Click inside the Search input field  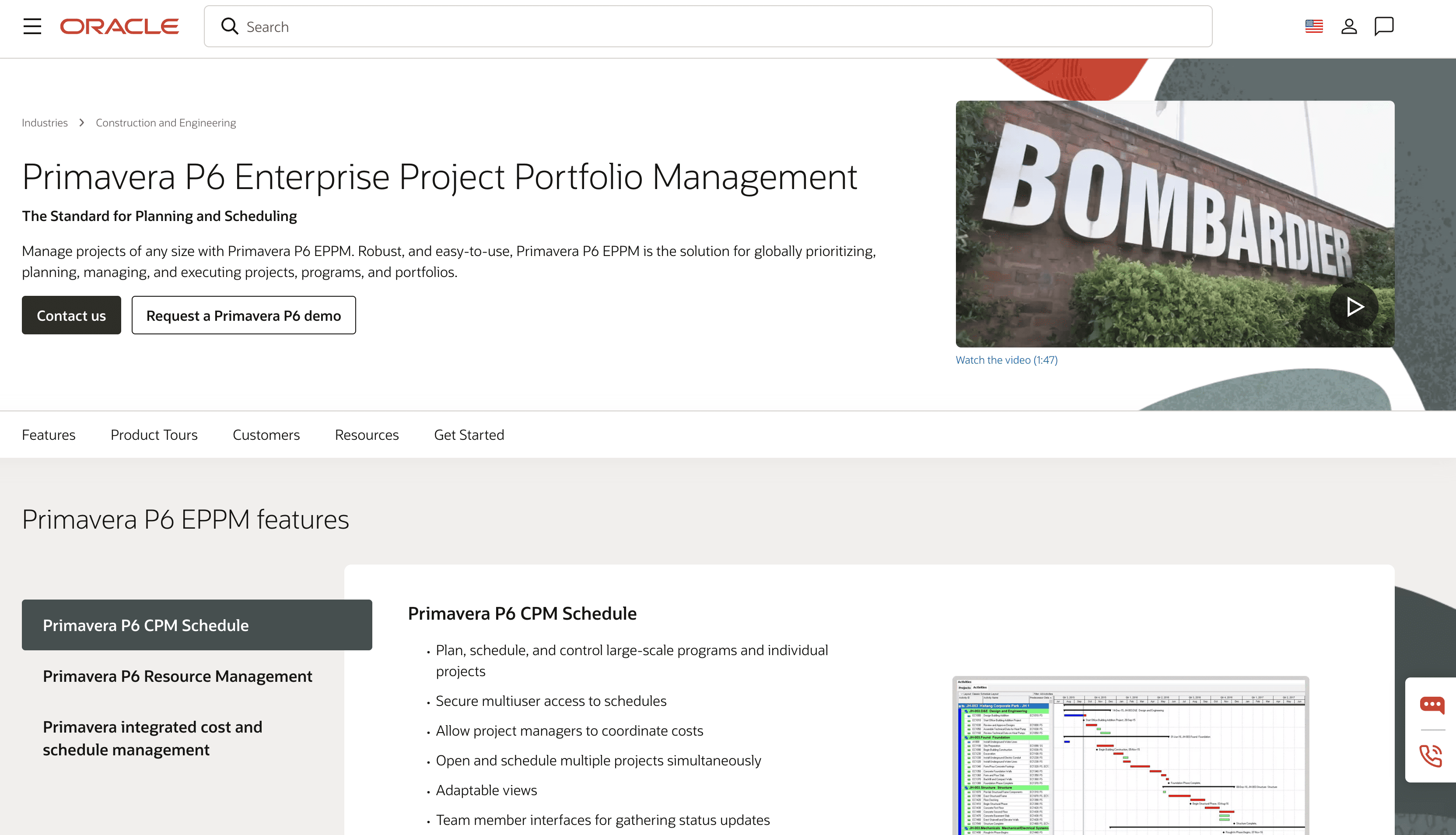click(458, 26)
